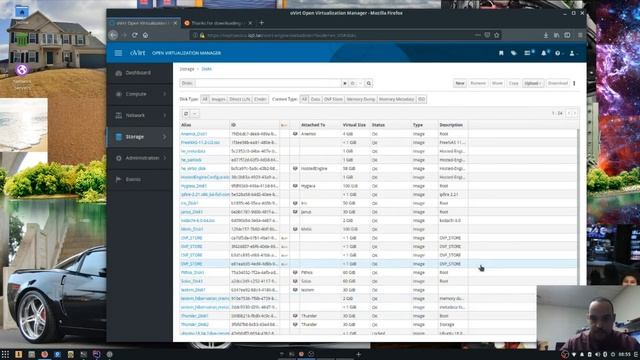Select Content Type ISO filter

click(x=422, y=99)
